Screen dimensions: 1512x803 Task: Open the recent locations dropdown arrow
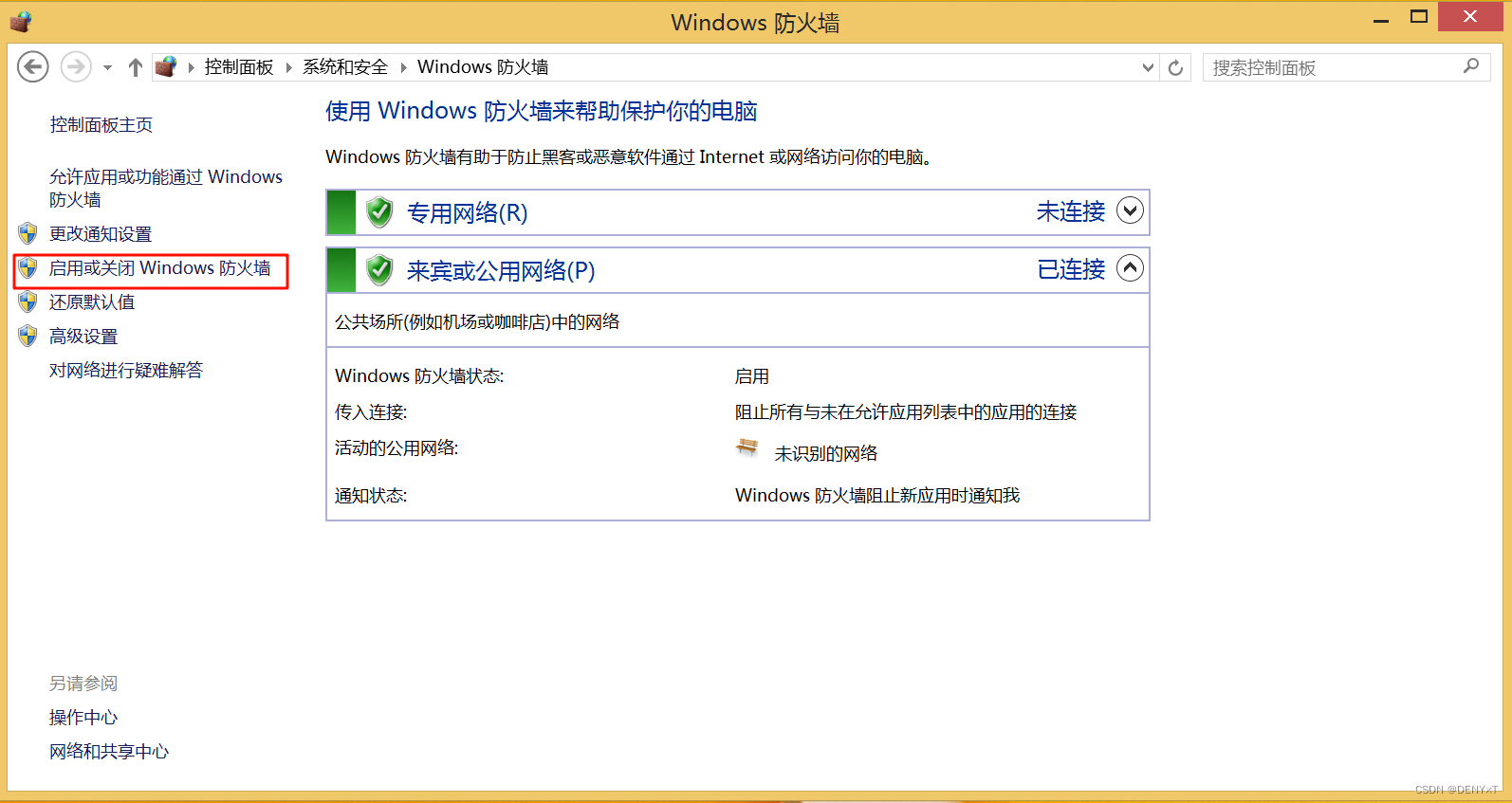point(107,67)
